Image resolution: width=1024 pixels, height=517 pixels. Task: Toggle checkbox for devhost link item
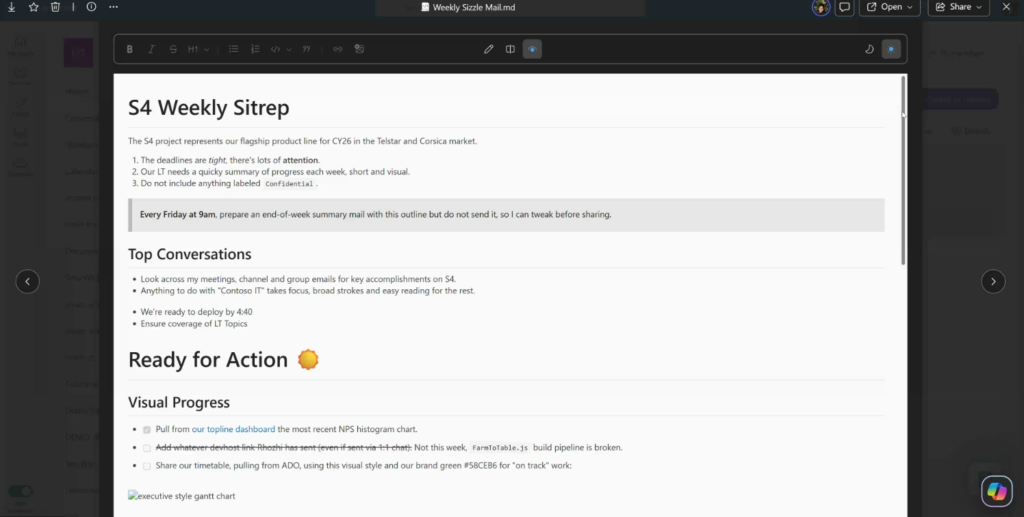(147, 448)
